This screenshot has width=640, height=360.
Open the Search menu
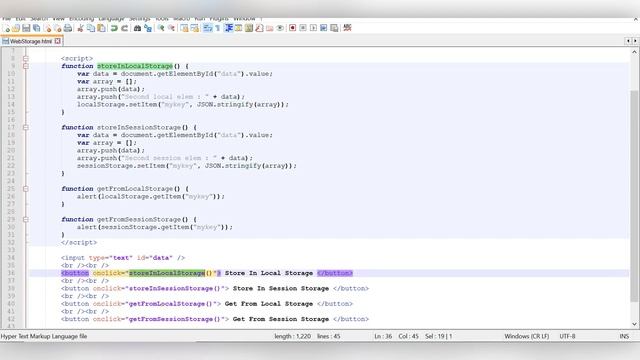pos(39,19)
